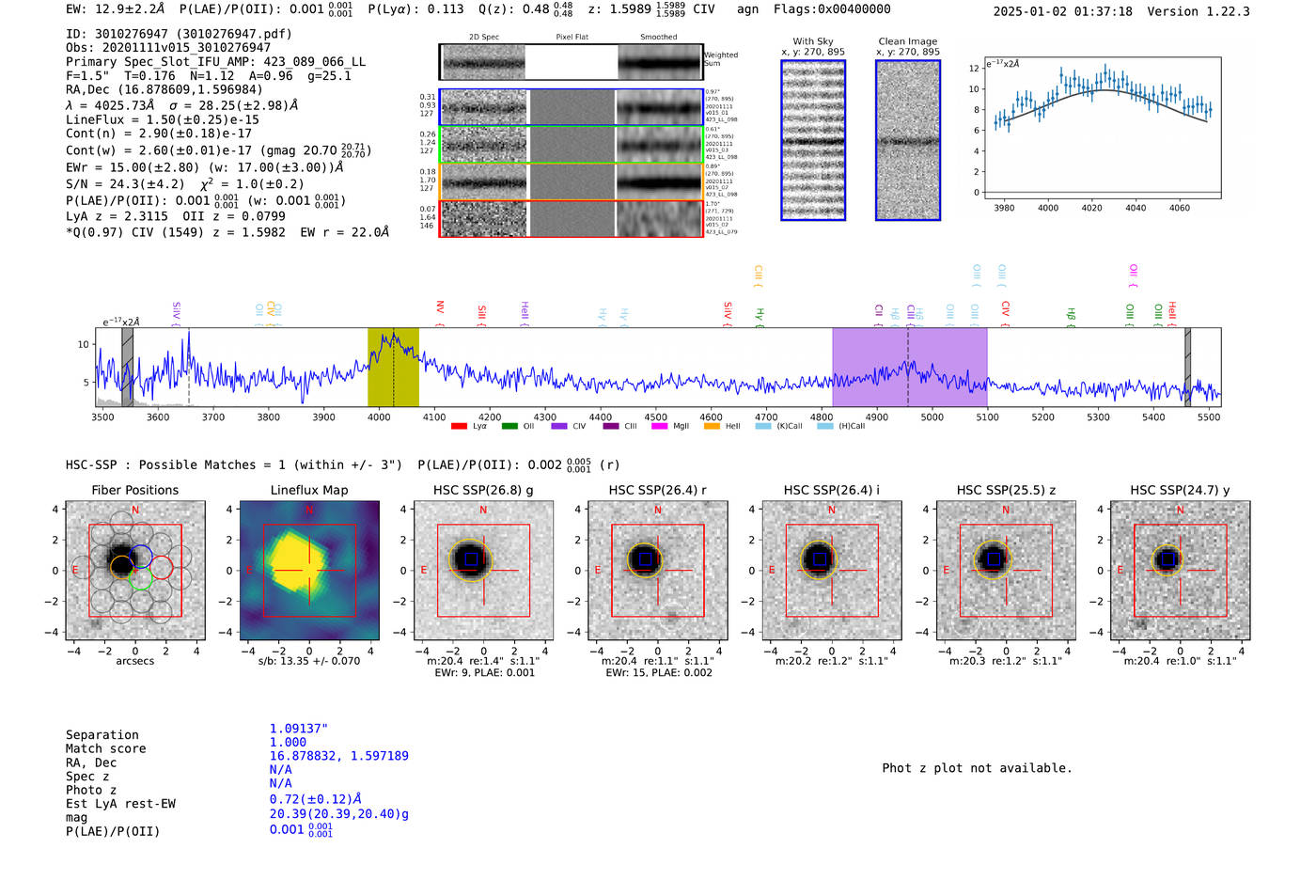The image size is (1316, 896).
Task: Pick the CIV legend color swatch
Action: click(x=559, y=426)
